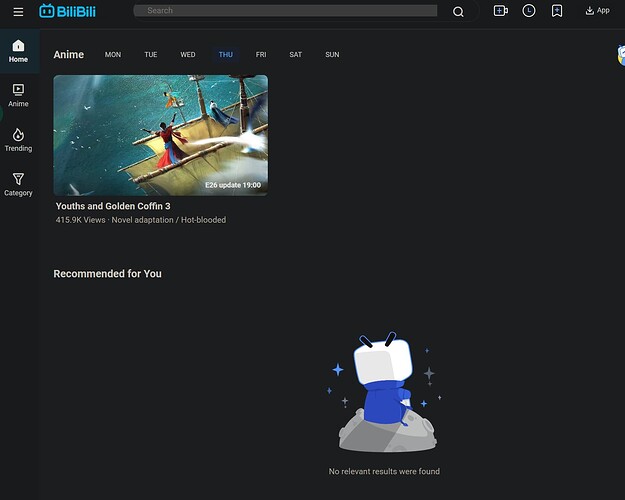Select the FRI schedule tab
This screenshot has height=500, width=625.
261,55
